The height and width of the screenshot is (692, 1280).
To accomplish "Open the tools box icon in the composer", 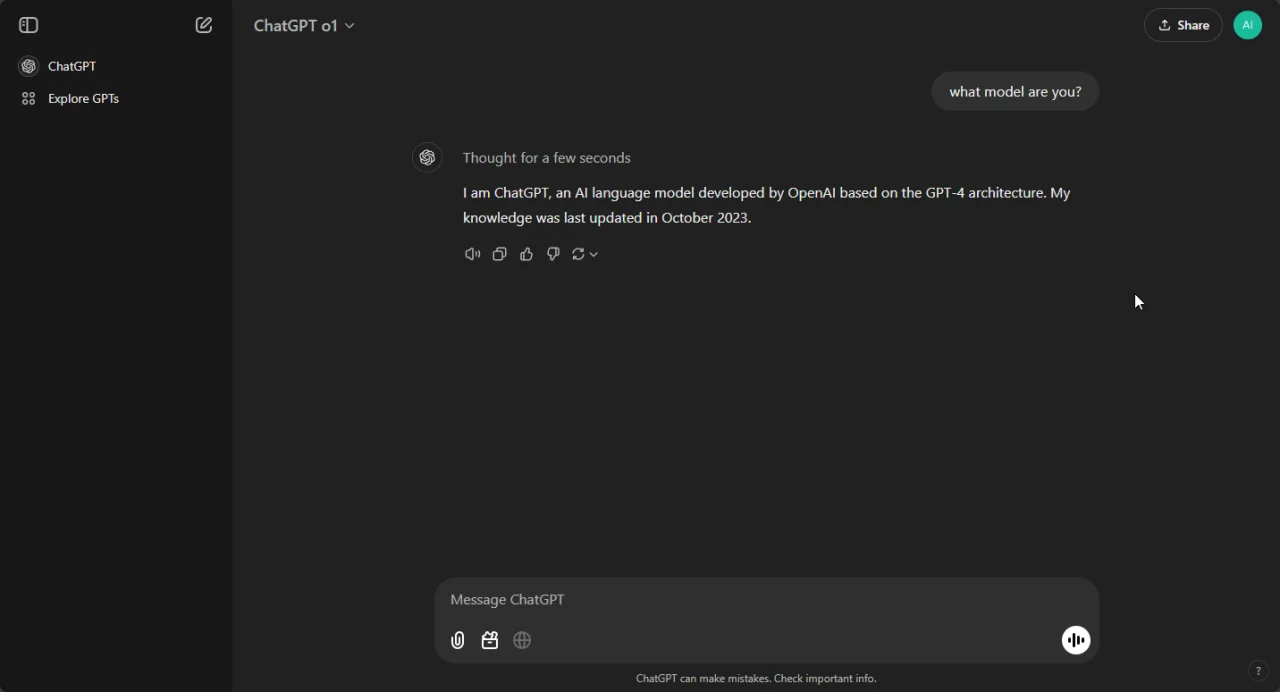I will 489,640.
